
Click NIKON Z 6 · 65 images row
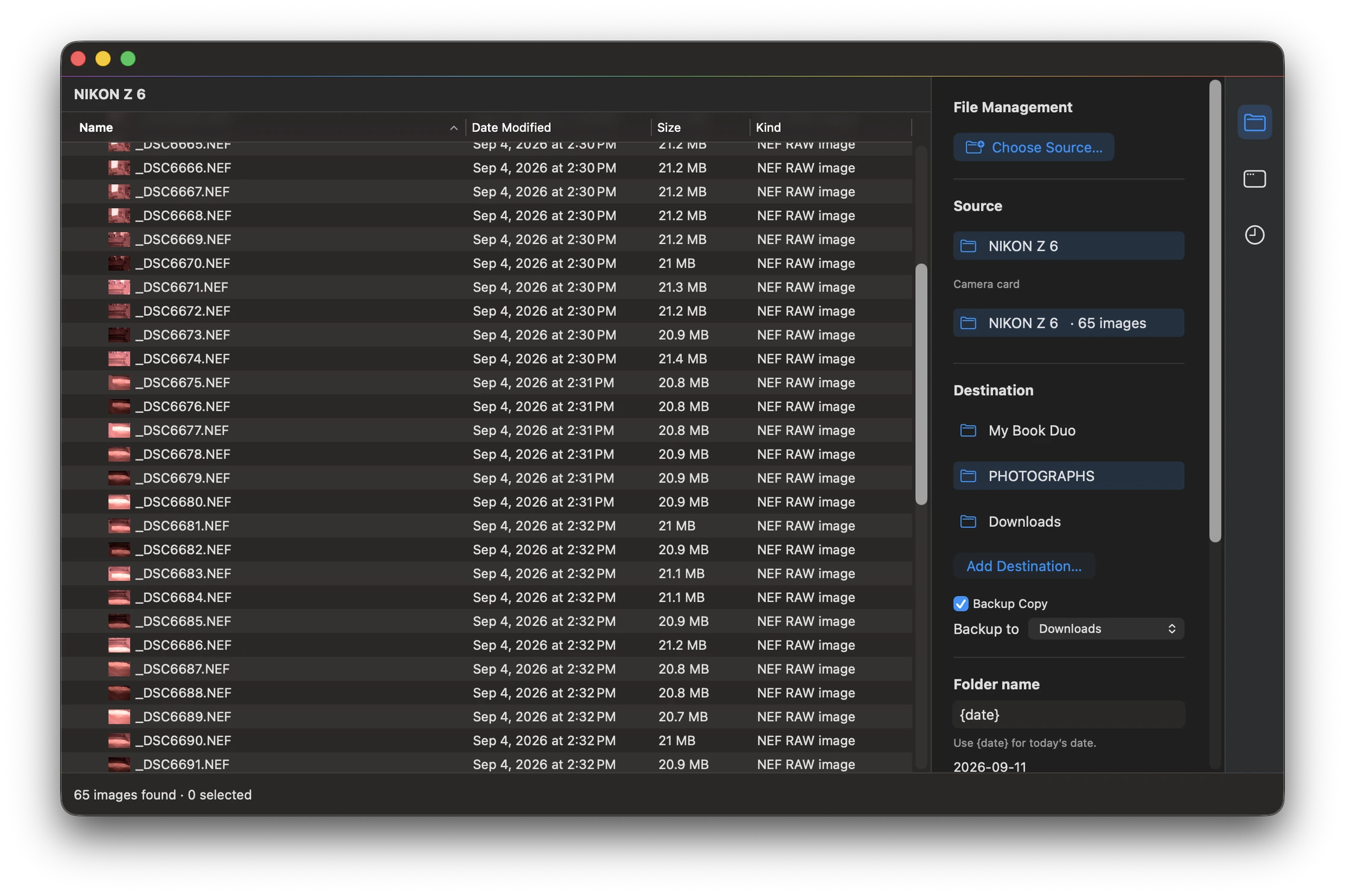click(x=1068, y=323)
